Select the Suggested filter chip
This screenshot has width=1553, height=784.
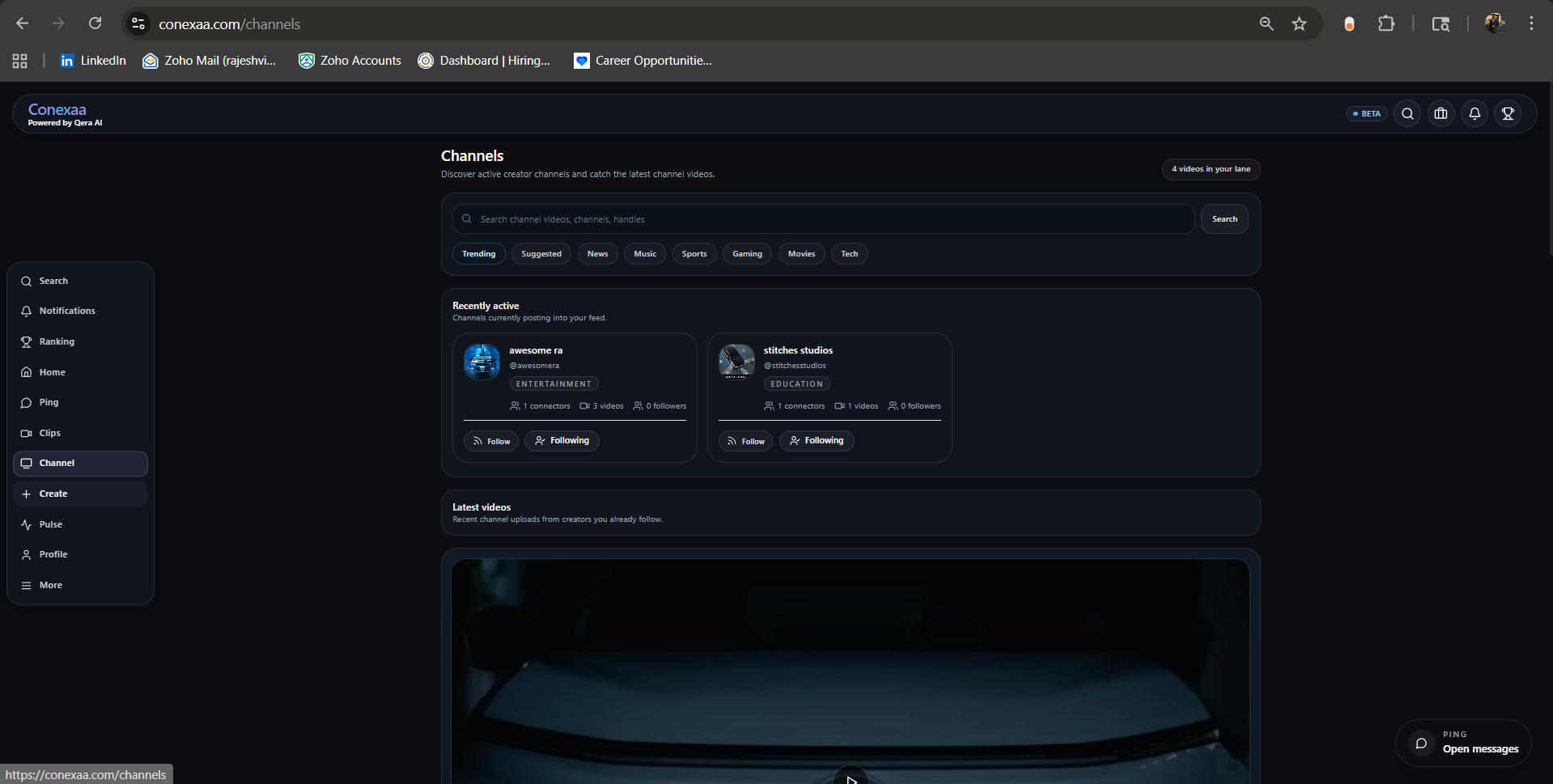pos(541,254)
